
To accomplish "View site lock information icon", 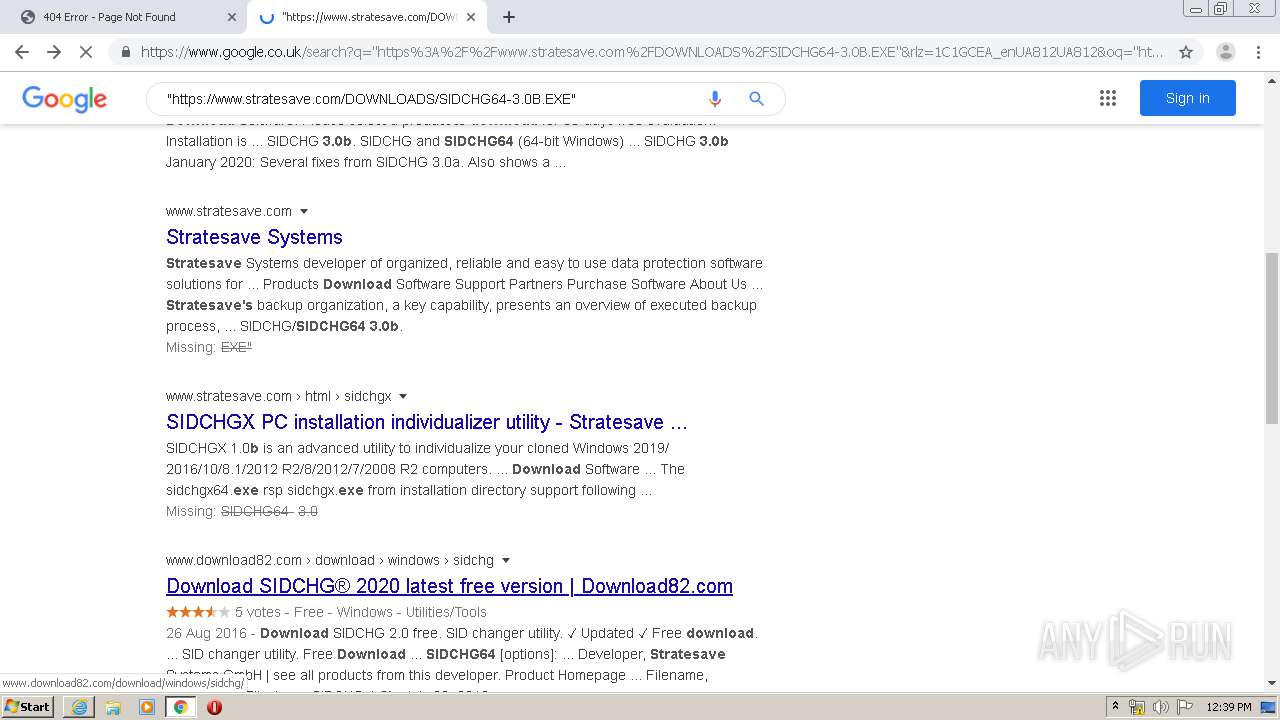I will [125, 52].
